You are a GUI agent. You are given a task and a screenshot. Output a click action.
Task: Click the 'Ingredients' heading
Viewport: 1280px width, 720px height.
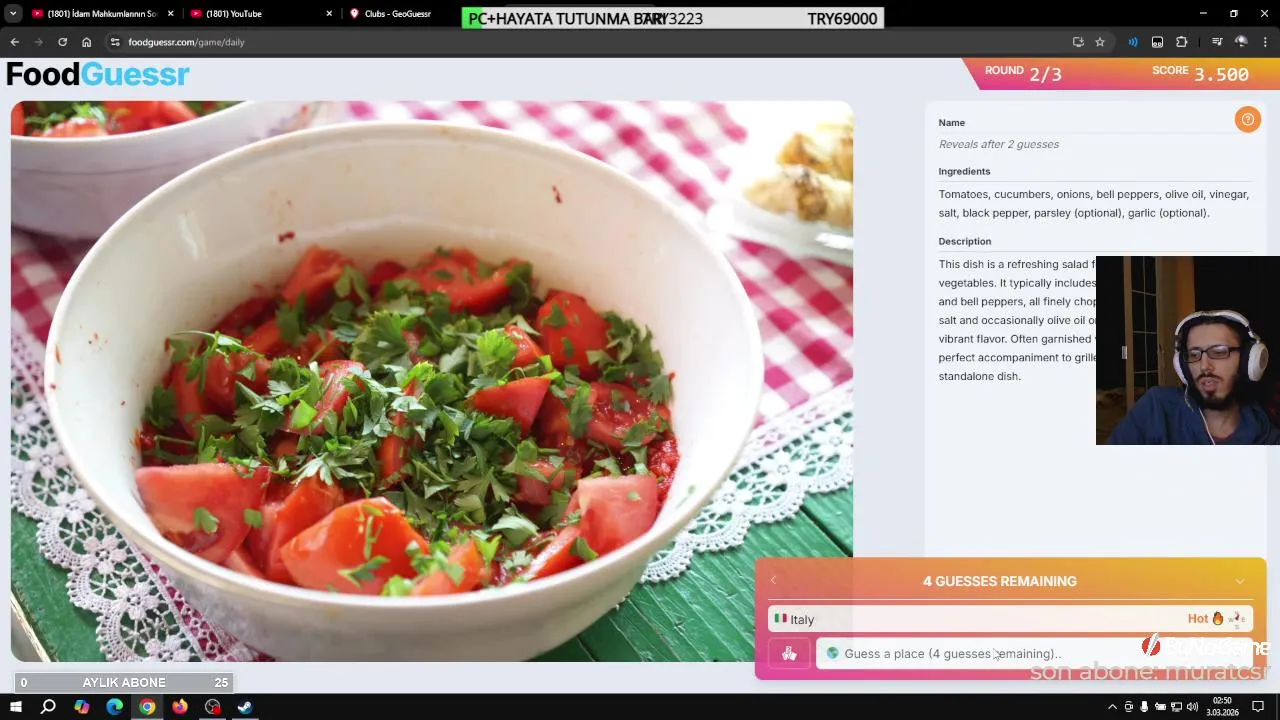point(964,171)
